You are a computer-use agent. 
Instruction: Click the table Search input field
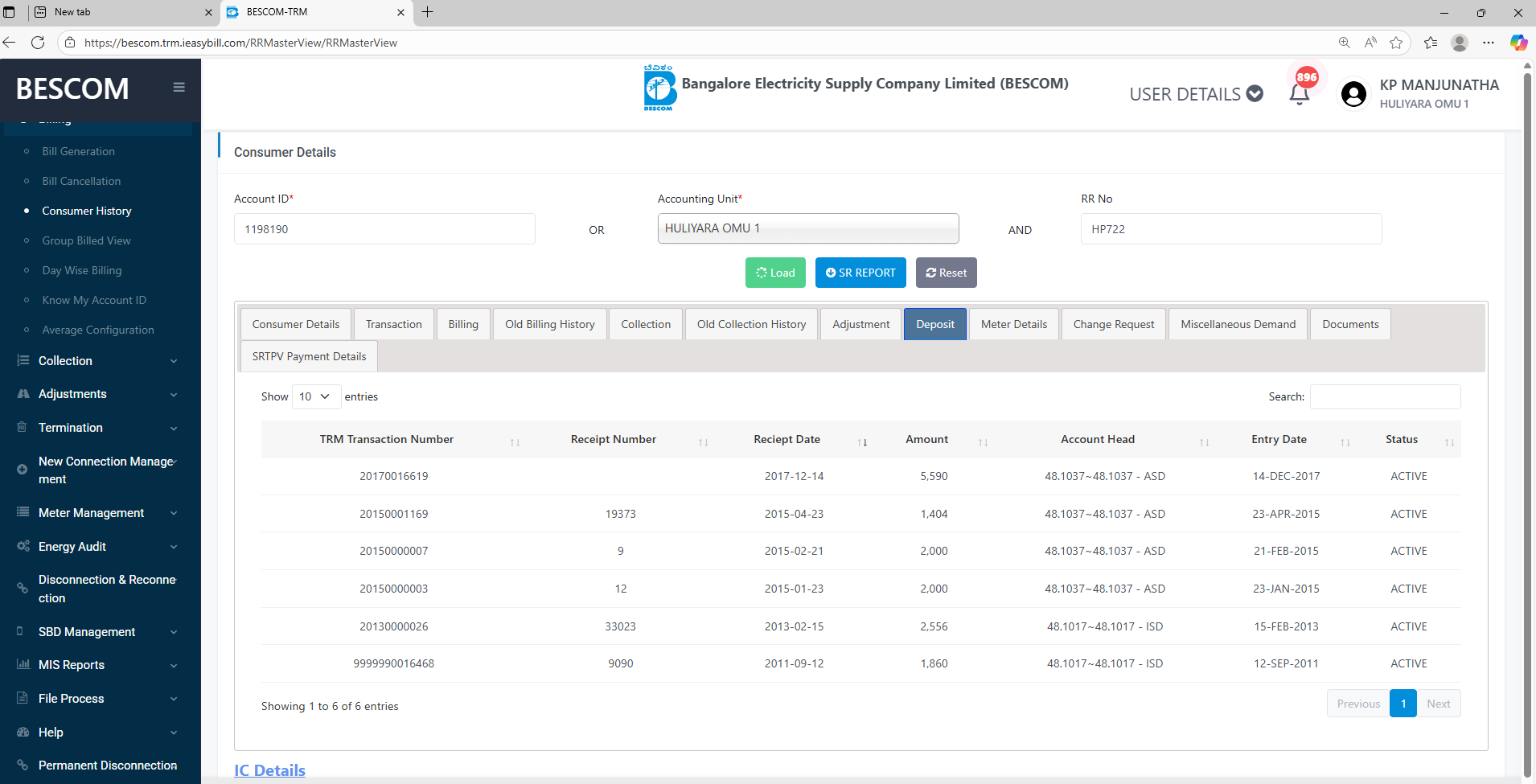(1385, 396)
